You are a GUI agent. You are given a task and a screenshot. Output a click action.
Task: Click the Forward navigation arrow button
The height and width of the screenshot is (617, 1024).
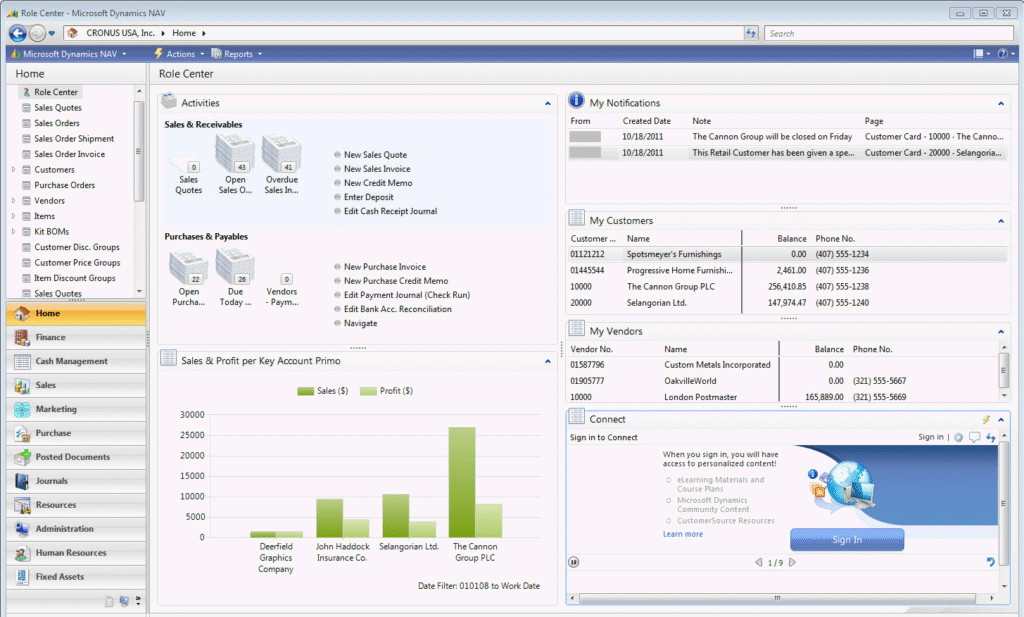point(38,33)
